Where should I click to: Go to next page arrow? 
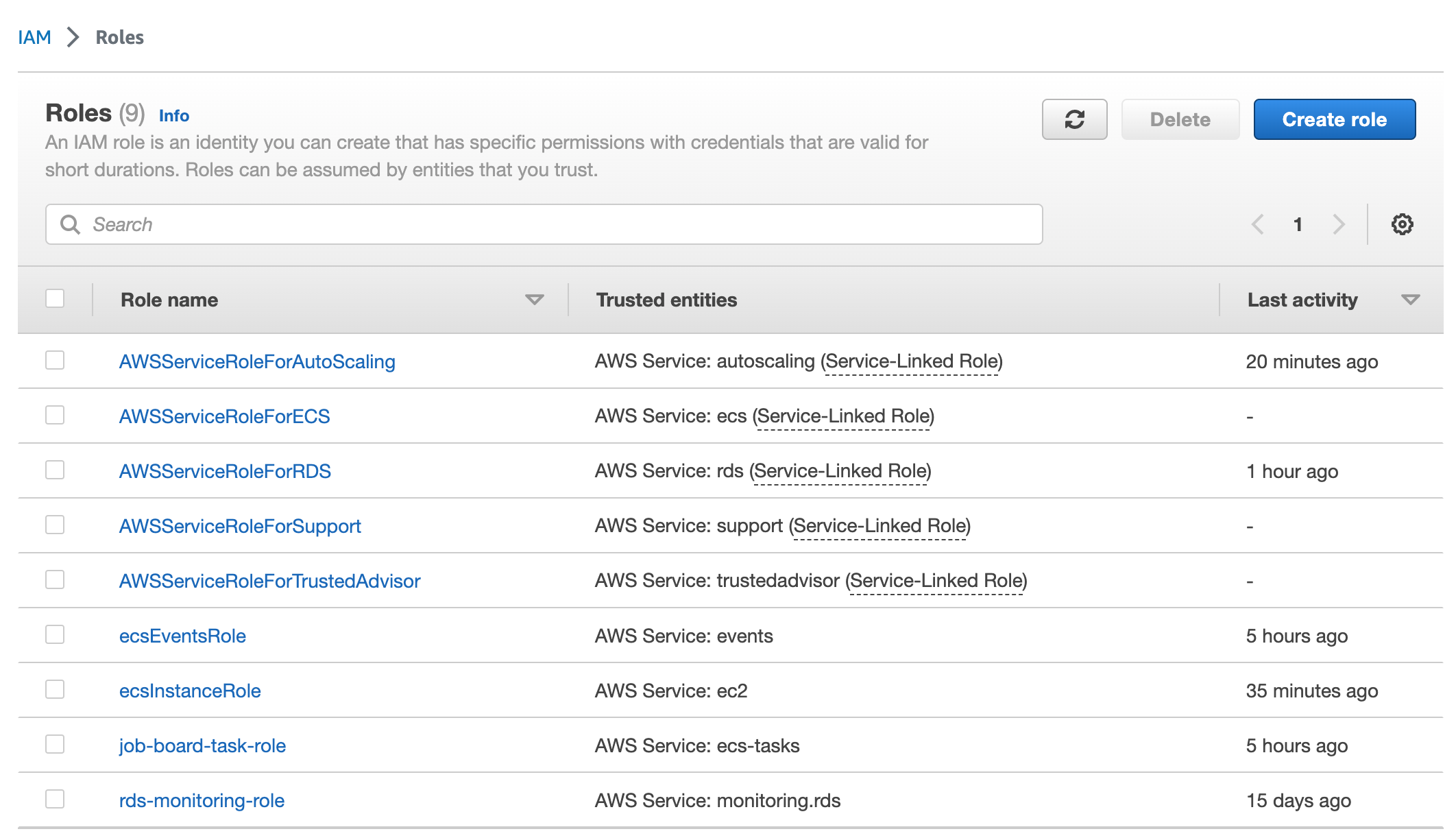(1338, 224)
